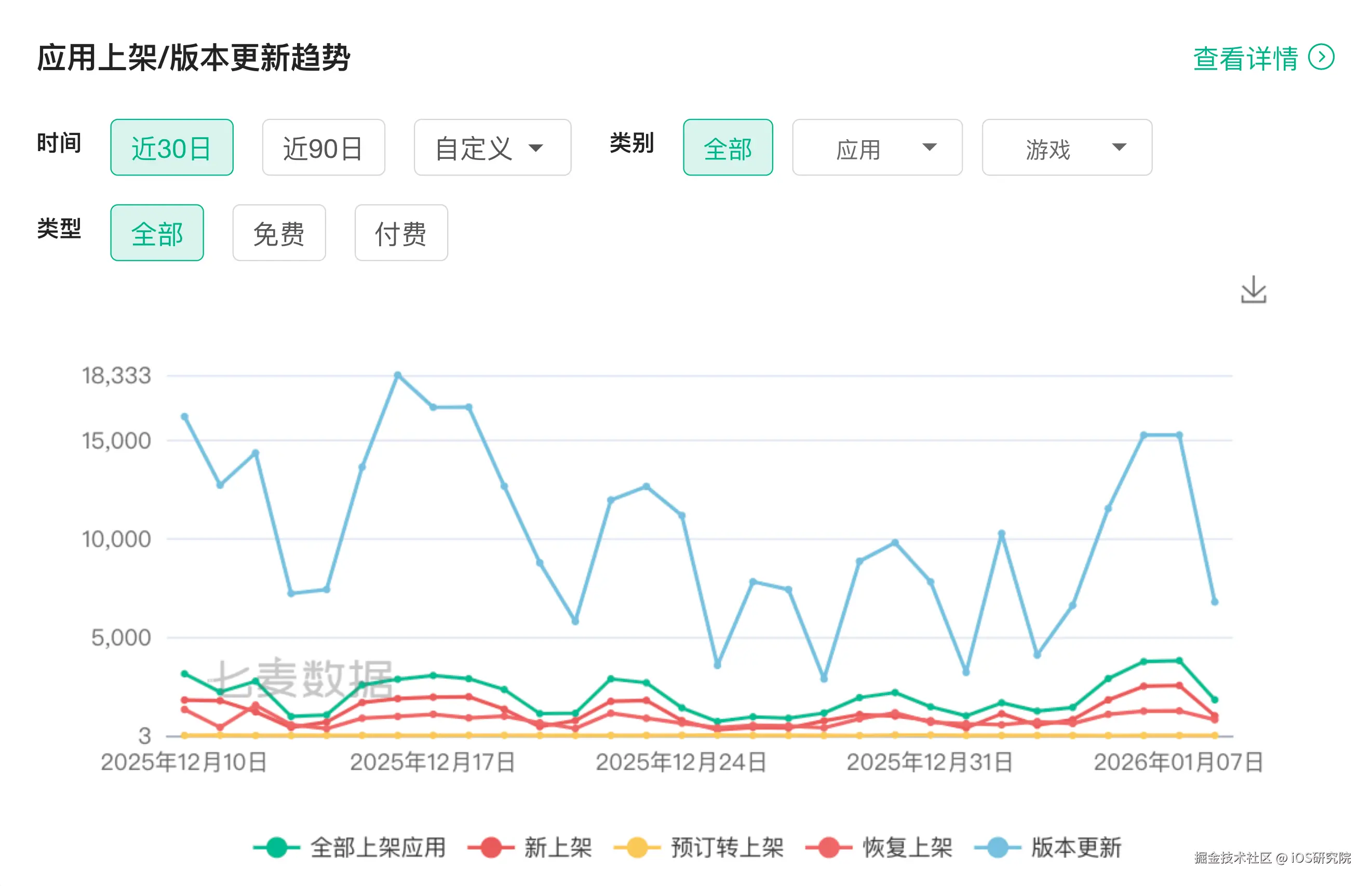This screenshot has width=1372, height=886.
Task: Expand the 应用 category dropdown
Action: click(x=877, y=148)
